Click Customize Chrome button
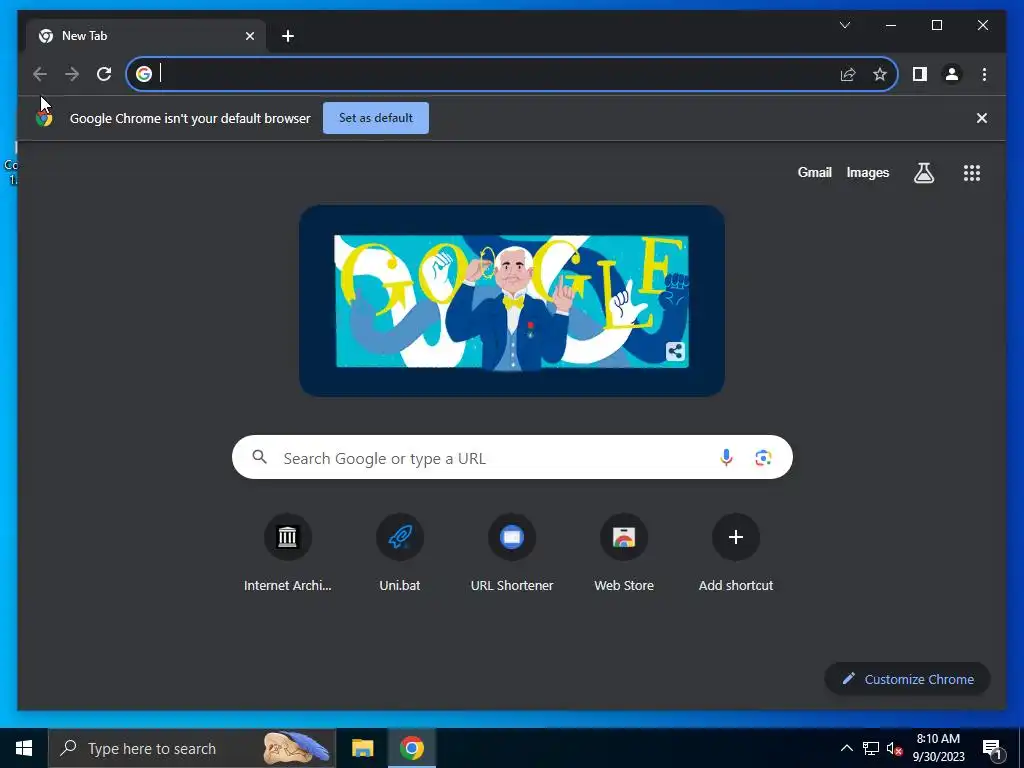Screen dimensions: 1024x768 tap(908, 679)
